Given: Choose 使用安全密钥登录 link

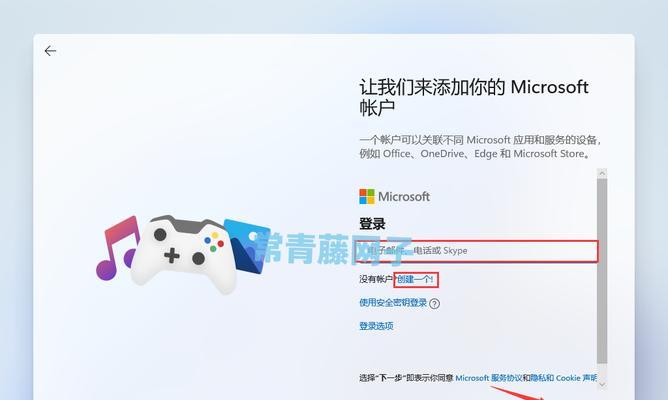Looking at the screenshot, I should 393,303.
